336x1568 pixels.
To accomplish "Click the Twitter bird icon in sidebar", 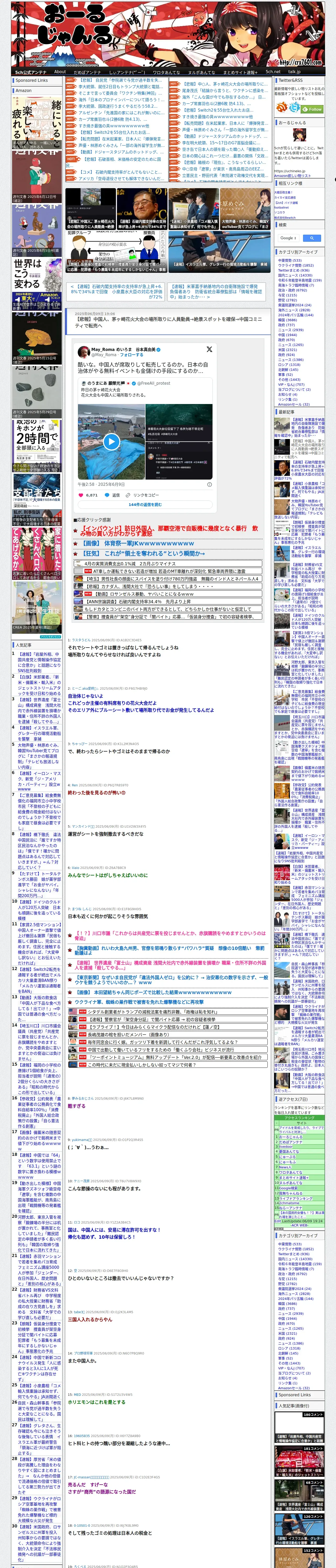I will [x=295, y=108].
